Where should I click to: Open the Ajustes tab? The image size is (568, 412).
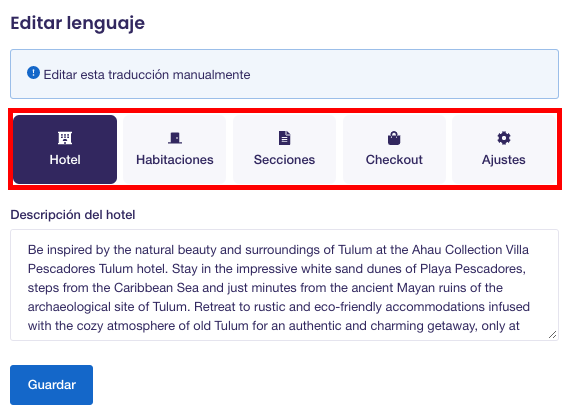[x=504, y=150]
